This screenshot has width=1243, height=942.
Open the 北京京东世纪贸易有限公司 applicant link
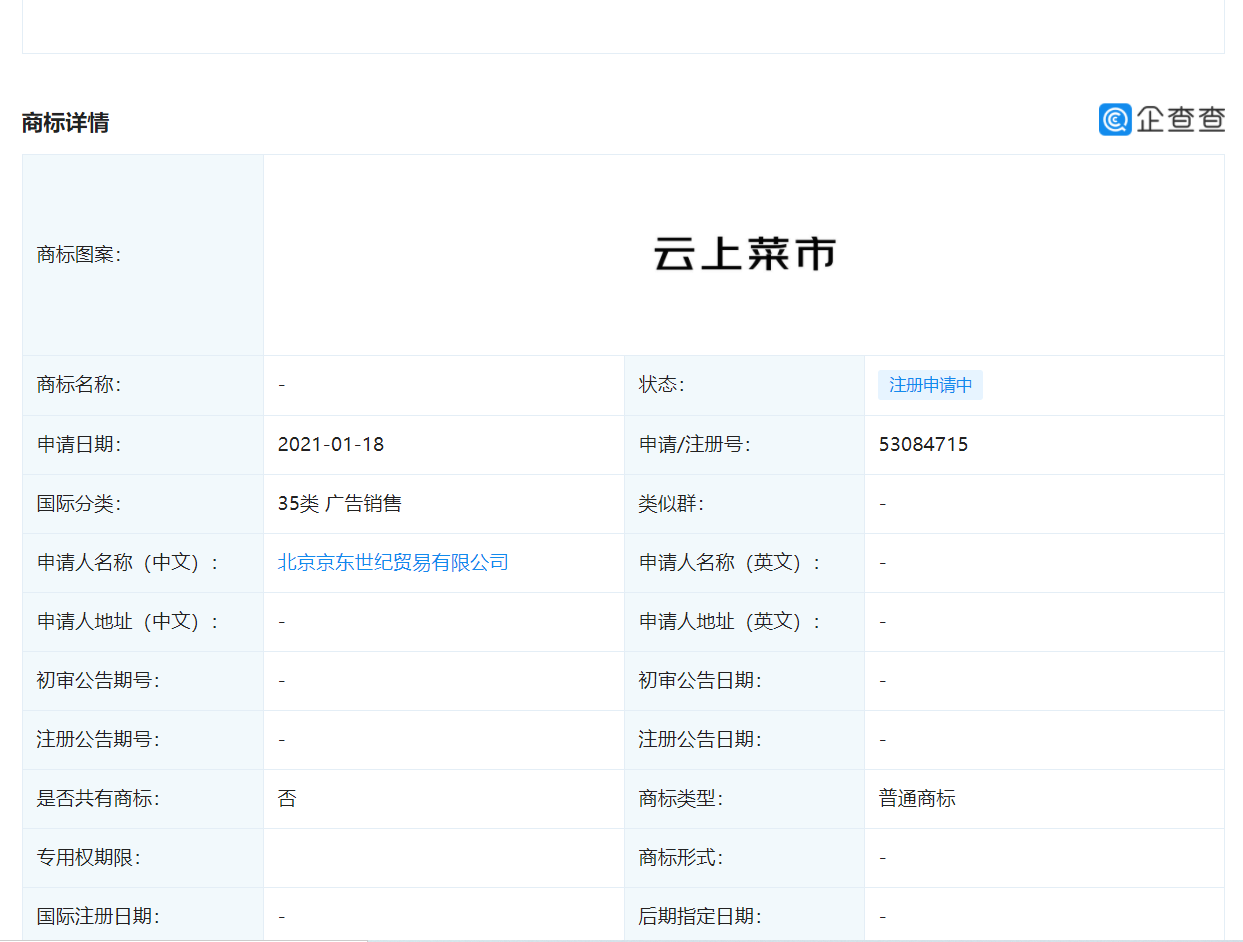click(393, 563)
